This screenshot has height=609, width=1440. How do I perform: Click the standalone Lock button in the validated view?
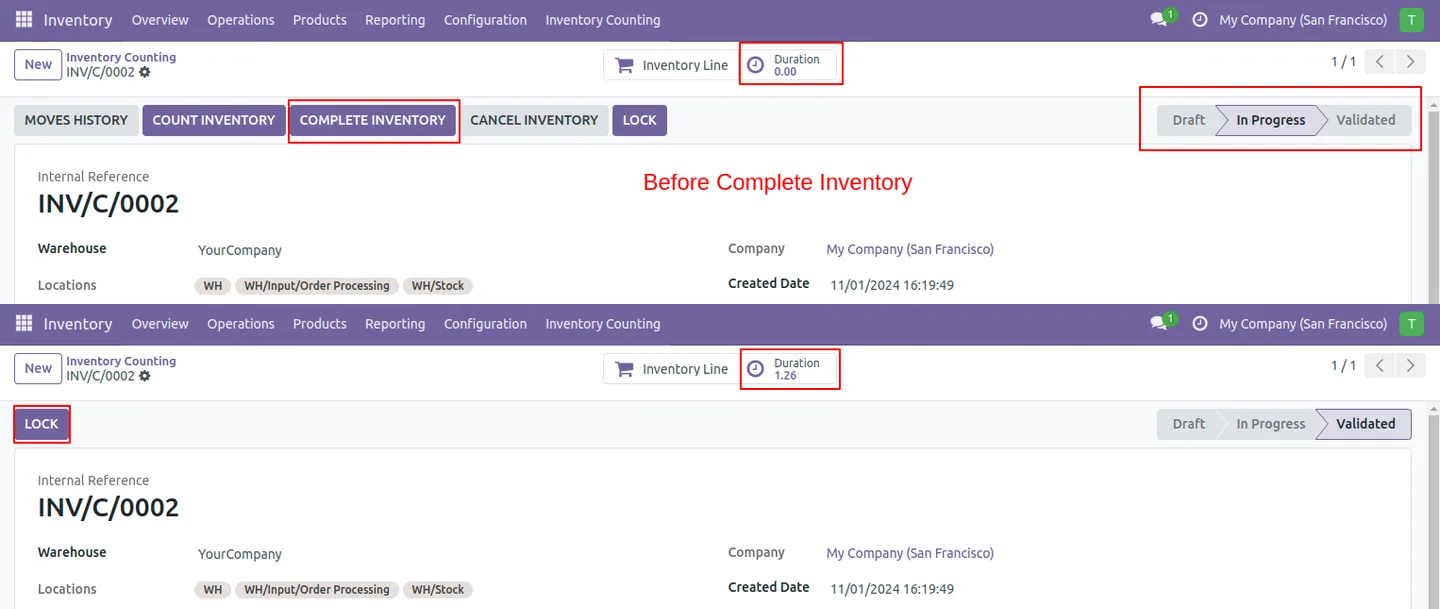pos(42,424)
